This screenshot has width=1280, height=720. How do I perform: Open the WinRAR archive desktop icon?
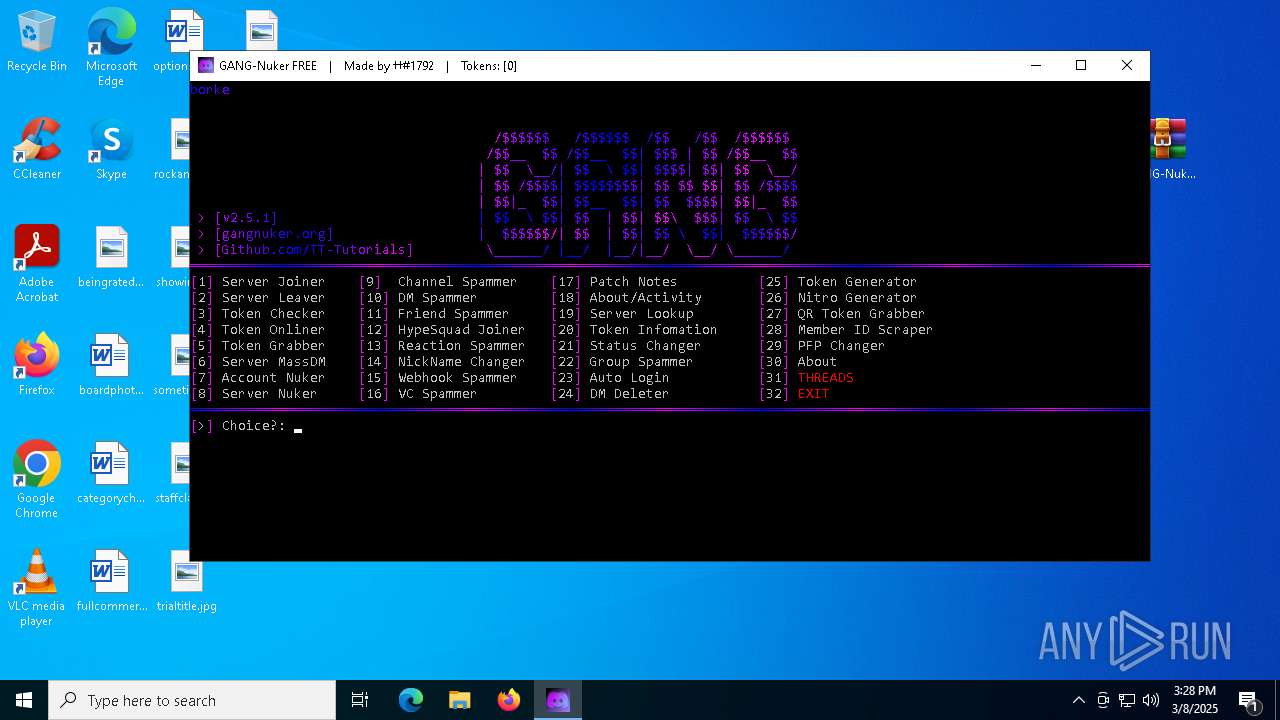tap(1169, 149)
